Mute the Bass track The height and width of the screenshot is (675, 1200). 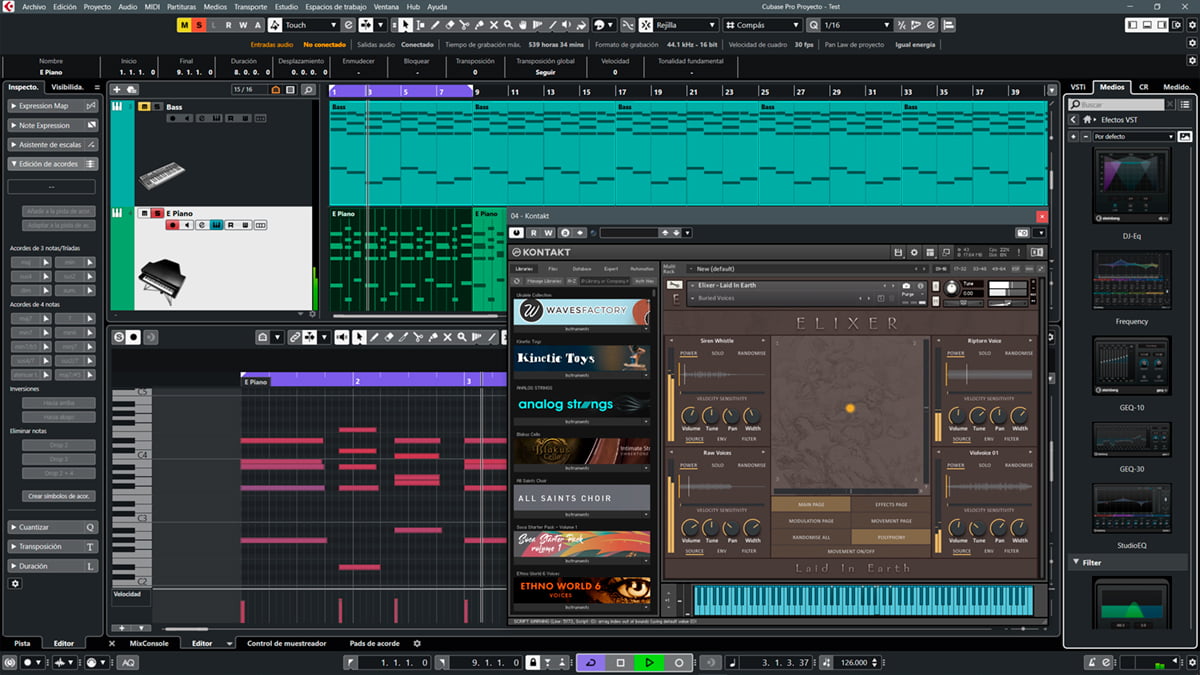click(x=144, y=107)
